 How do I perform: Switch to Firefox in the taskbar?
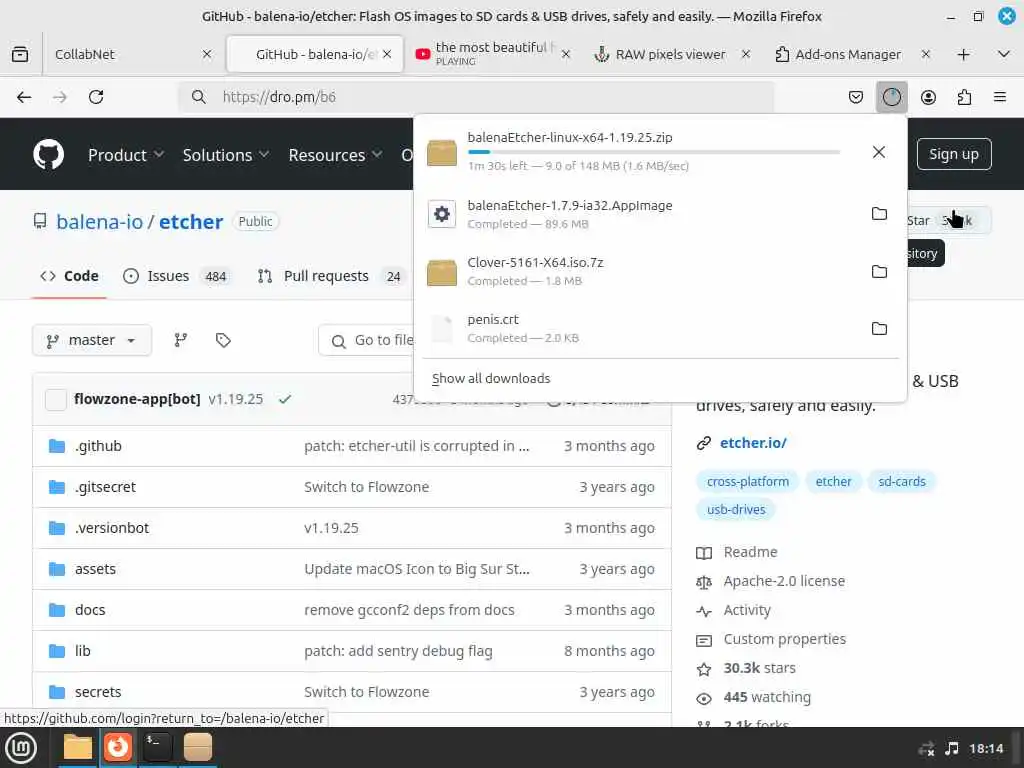[118, 747]
